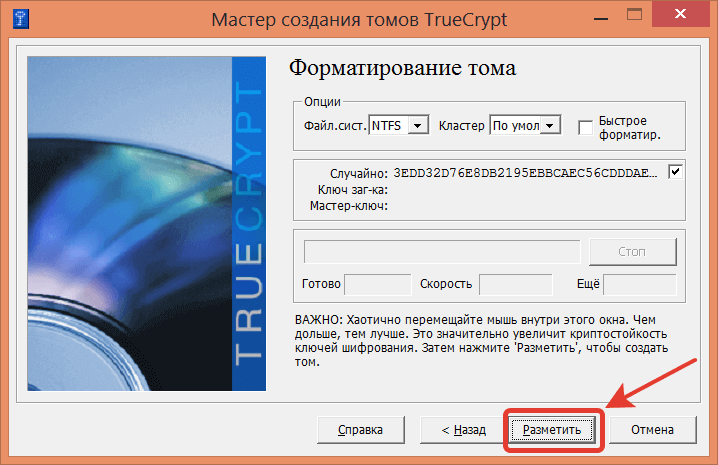Click the Готово value field

pyautogui.click(x=377, y=284)
